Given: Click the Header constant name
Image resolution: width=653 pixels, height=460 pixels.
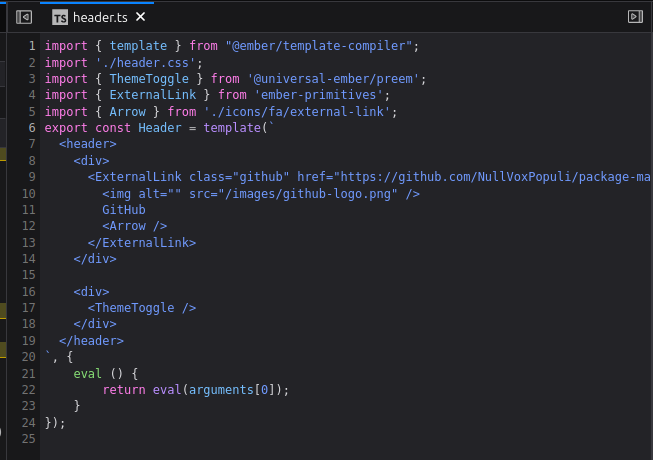Looking at the screenshot, I should tap(160, 128).
